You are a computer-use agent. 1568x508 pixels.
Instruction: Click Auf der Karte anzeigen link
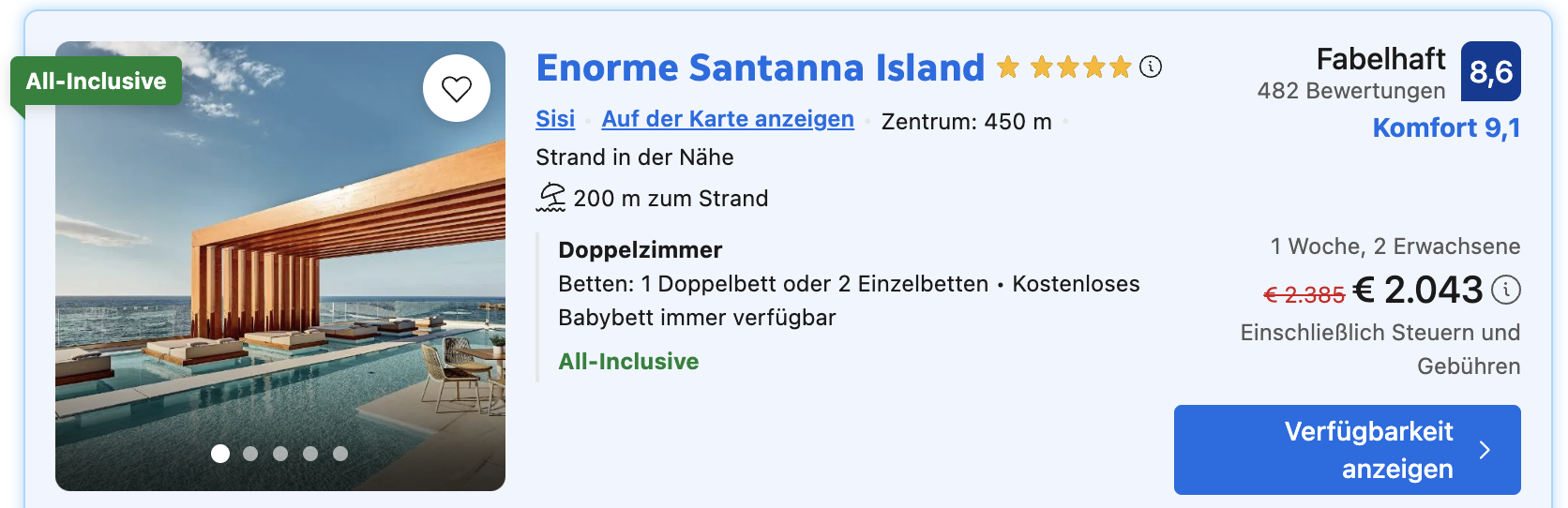(x=728, y=119)
